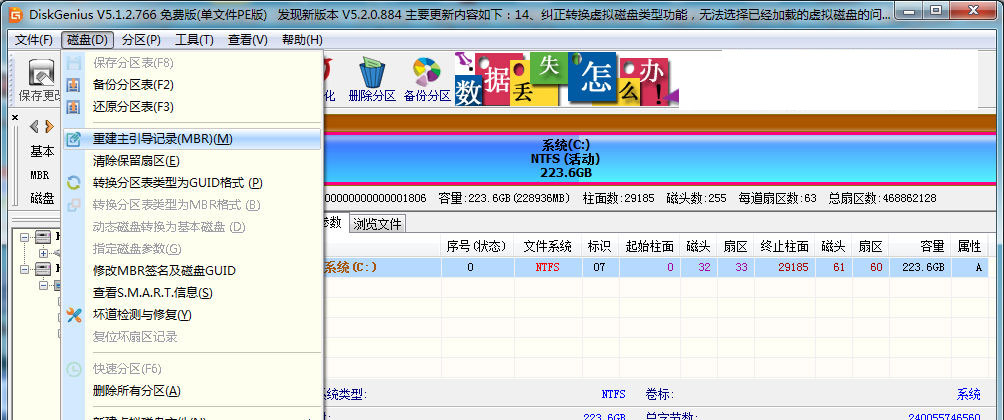Expand the plus node under first disk

tap(44, 253)
